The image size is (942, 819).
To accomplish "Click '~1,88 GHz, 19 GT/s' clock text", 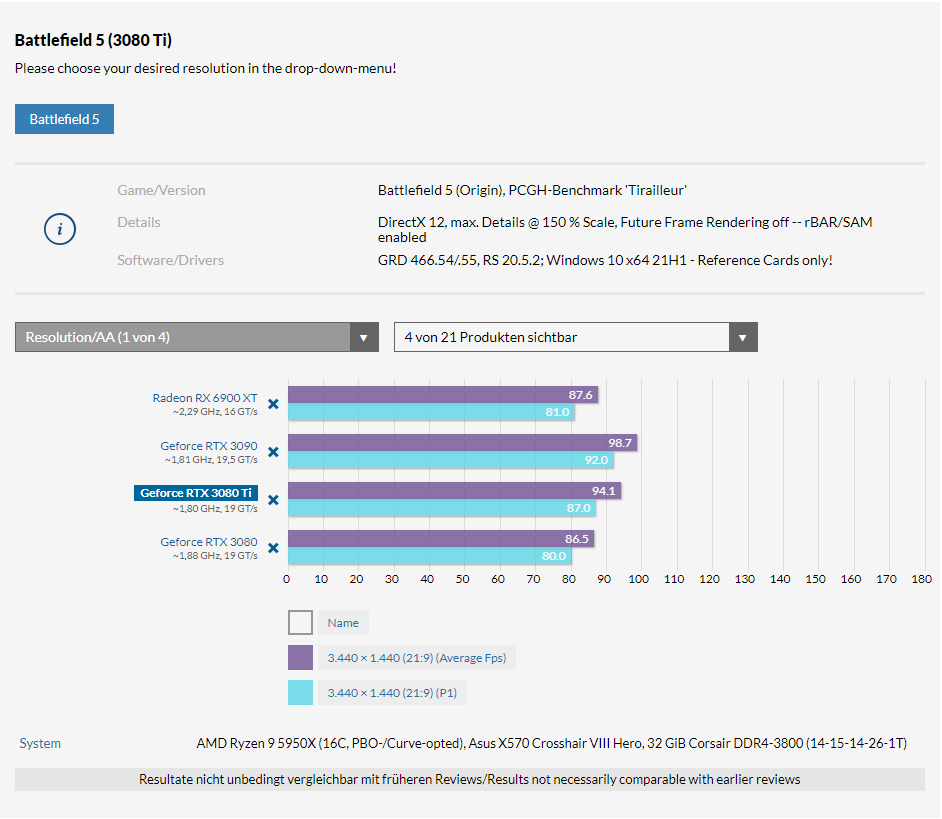I will 215,556.
